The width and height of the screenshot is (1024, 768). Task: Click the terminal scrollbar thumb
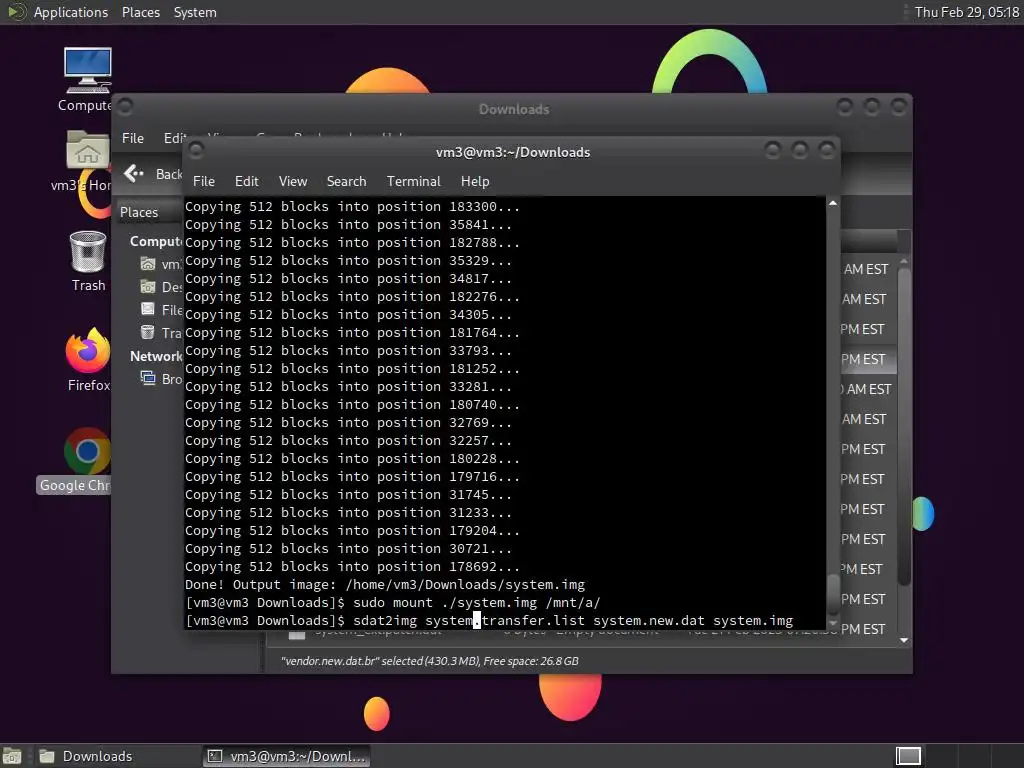(x=833, y=595)
